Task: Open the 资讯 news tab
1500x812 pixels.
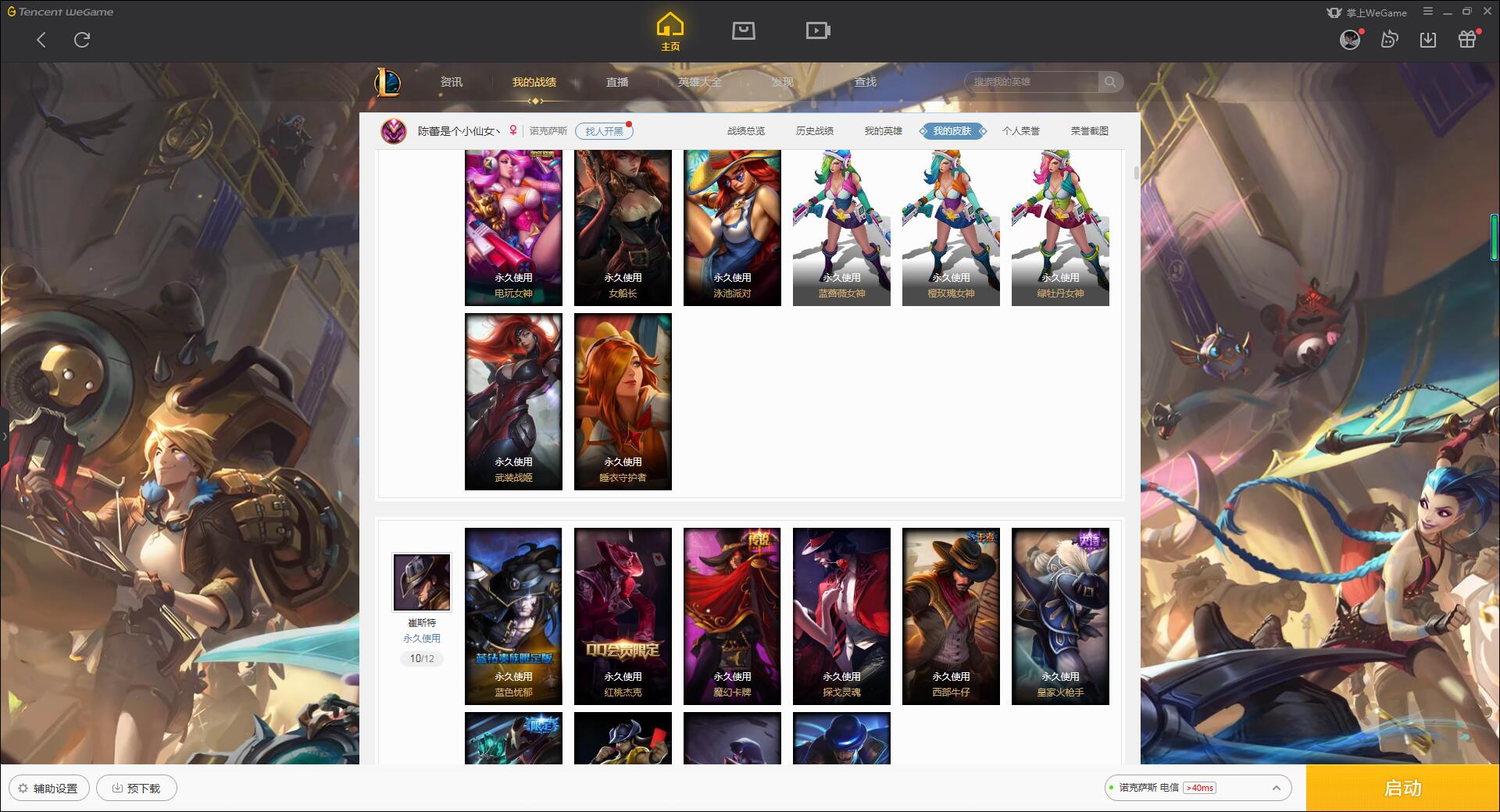Action: tap(452, 82)
